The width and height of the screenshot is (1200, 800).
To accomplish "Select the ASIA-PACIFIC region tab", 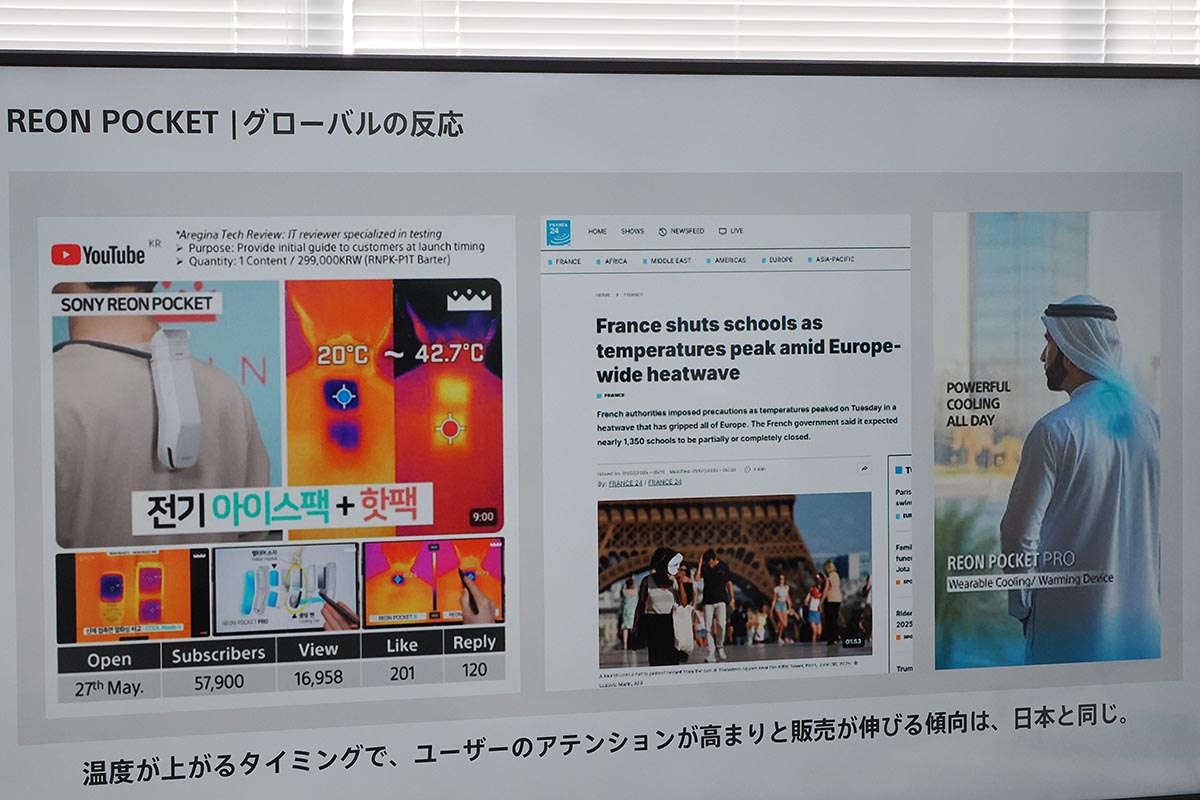I will [x=832, y=260].
